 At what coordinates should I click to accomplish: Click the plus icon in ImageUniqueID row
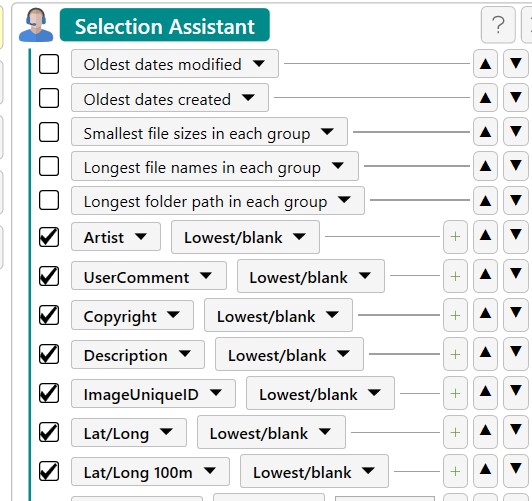point(455,393)
